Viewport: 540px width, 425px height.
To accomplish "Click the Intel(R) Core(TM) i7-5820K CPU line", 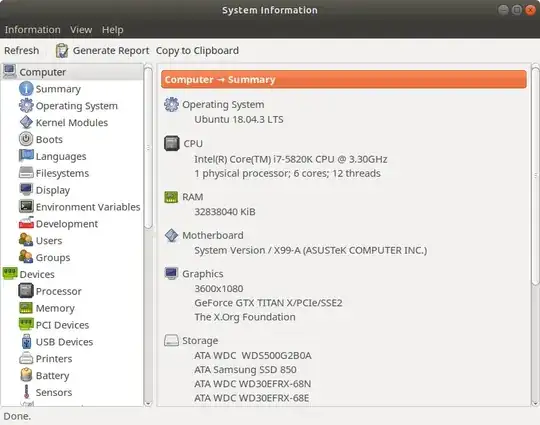I will [x=291, y=159].
